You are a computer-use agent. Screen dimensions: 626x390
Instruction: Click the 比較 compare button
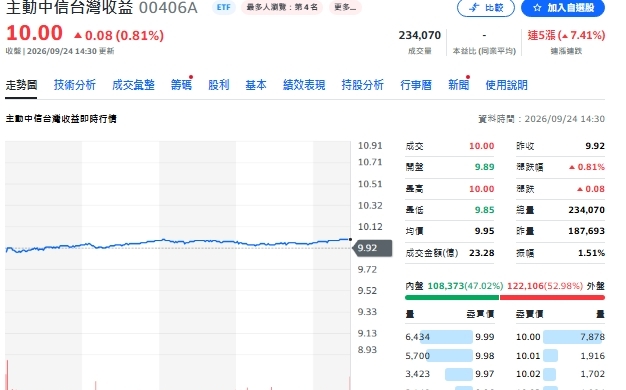485,8
